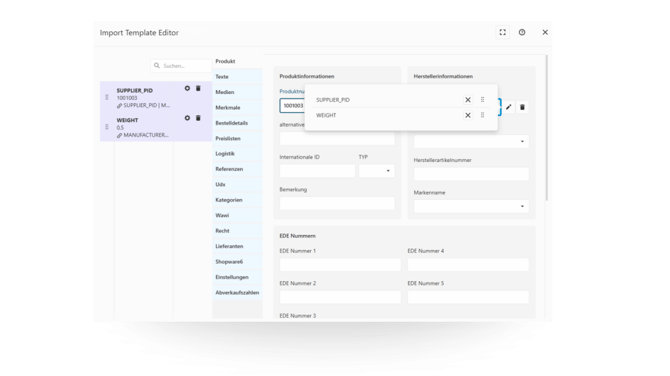Click the alternative product number field
This screenshot has width=670, height=376.
[x=337, y=138]
